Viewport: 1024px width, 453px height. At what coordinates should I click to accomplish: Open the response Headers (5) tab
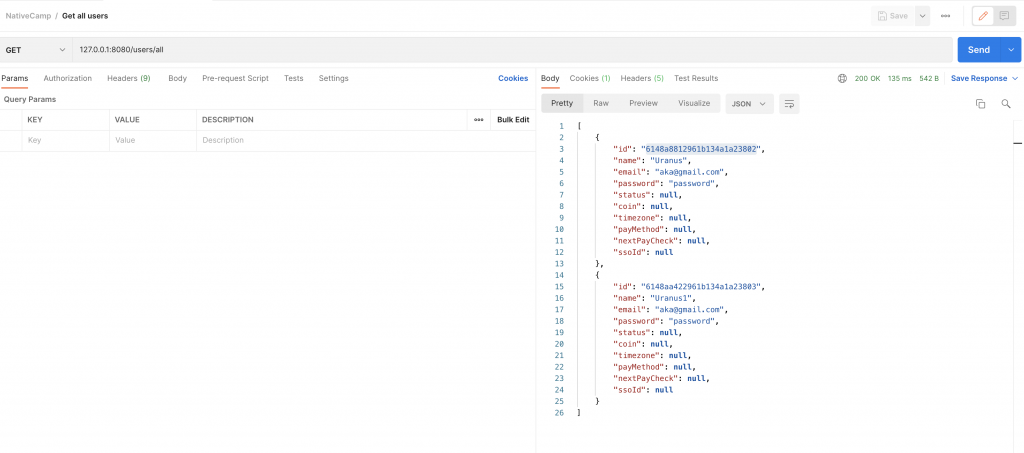642,78
